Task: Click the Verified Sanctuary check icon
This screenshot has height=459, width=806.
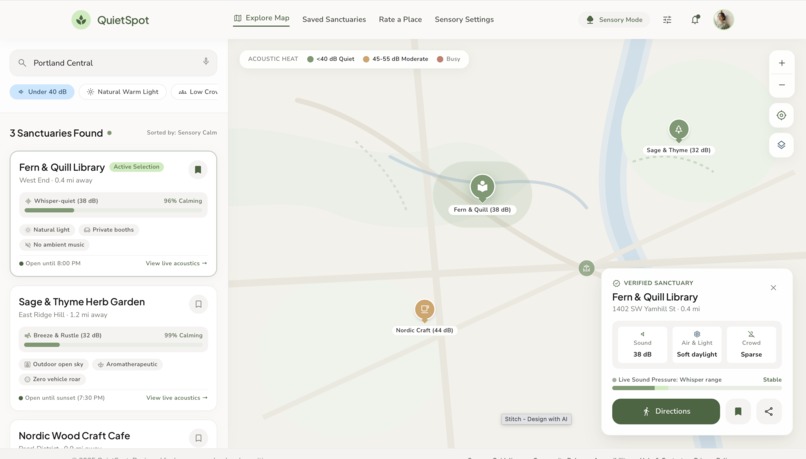Action: 616,283
